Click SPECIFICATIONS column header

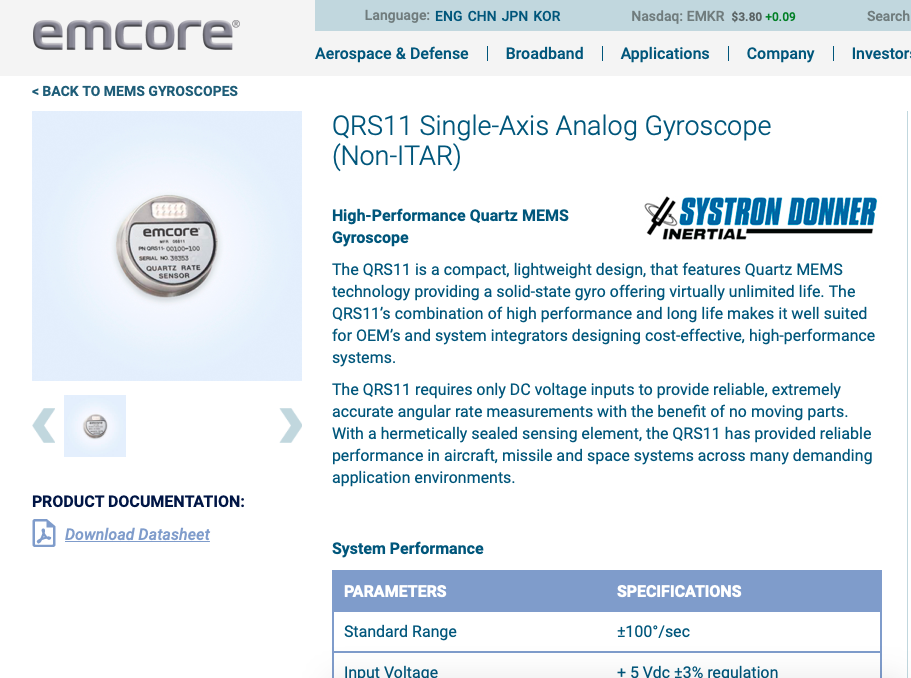(x=679, y=591)
